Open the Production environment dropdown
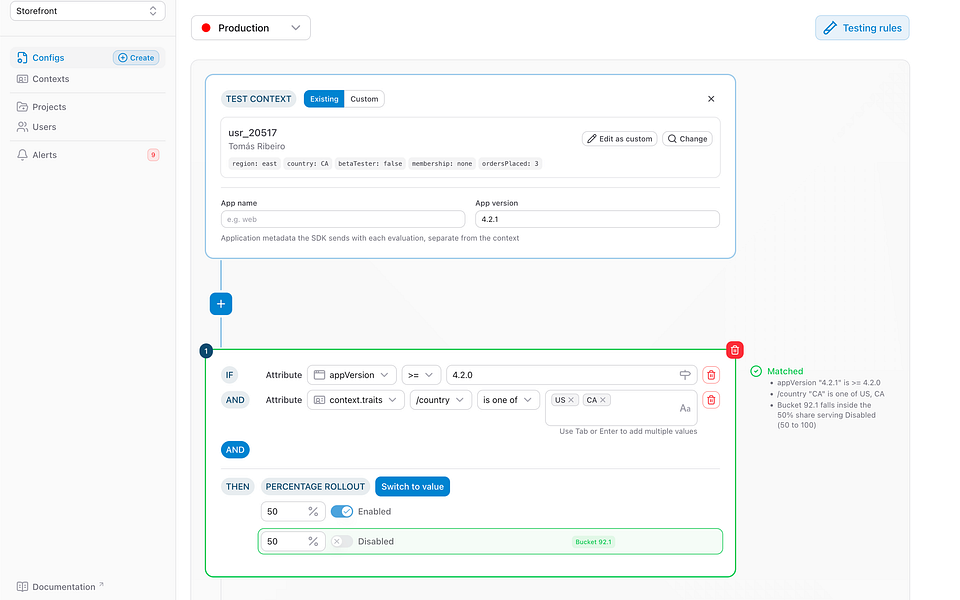This screenshot has height=600, width=960. [x=250, y=28]
